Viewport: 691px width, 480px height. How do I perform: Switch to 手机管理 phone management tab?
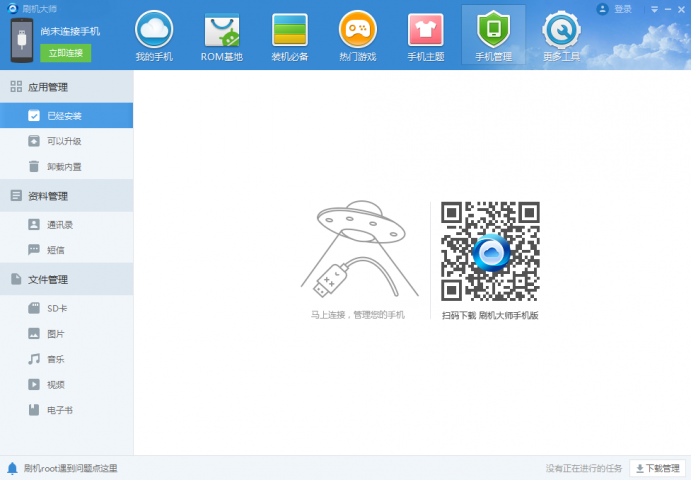click(493, 35)
